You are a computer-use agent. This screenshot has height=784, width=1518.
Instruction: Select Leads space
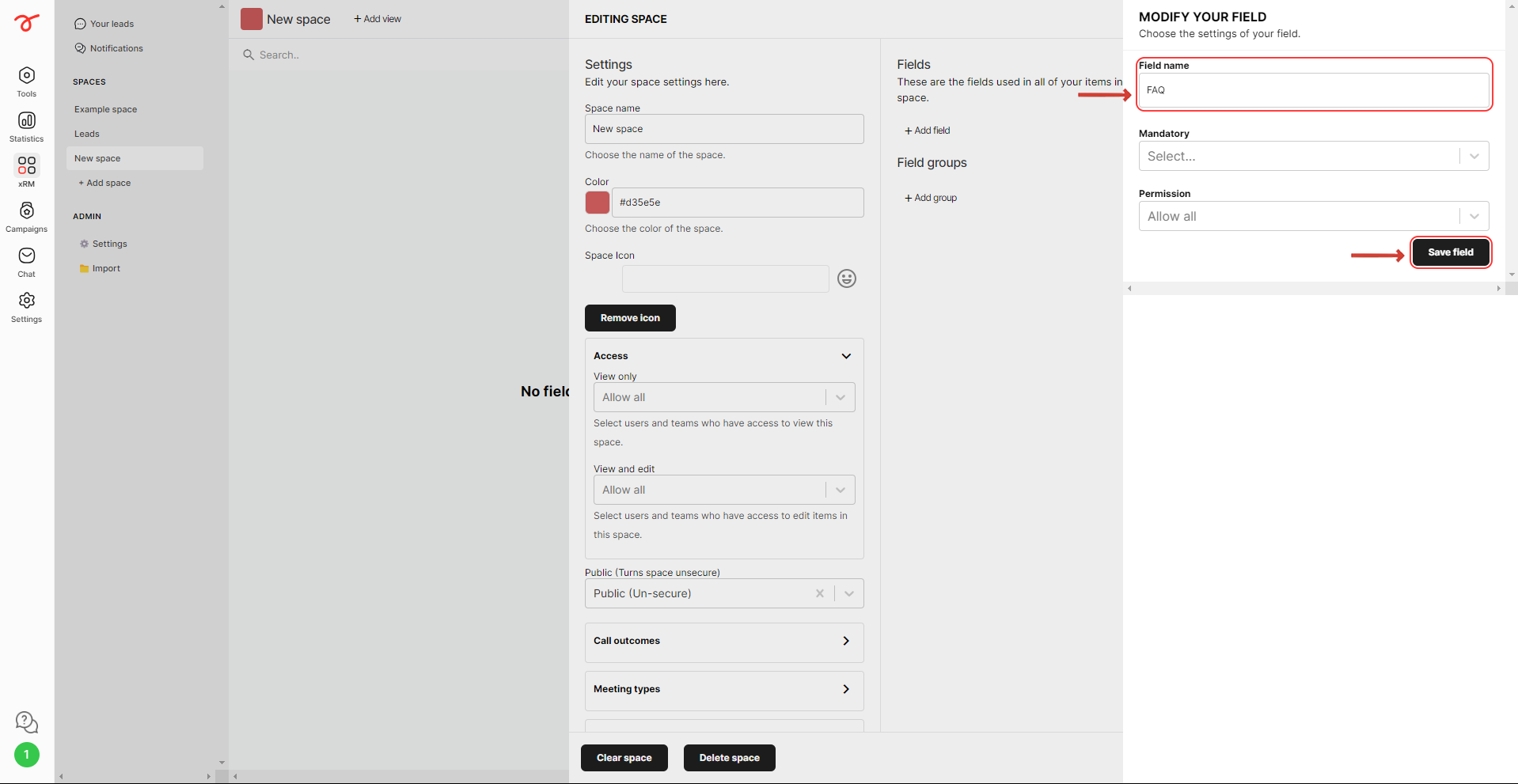coord(87,134)
